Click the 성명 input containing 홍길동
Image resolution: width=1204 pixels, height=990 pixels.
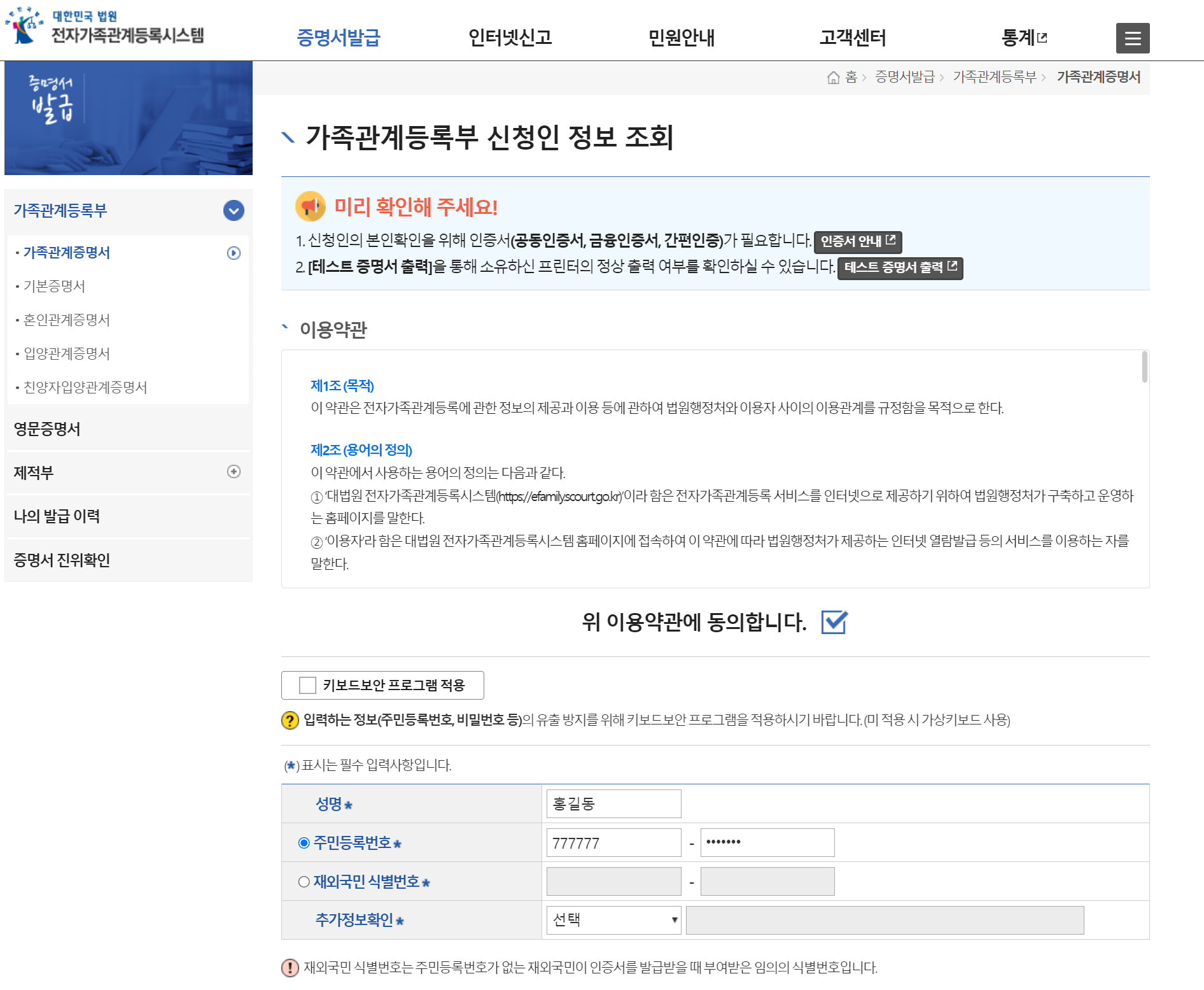[x=613, y=803]
